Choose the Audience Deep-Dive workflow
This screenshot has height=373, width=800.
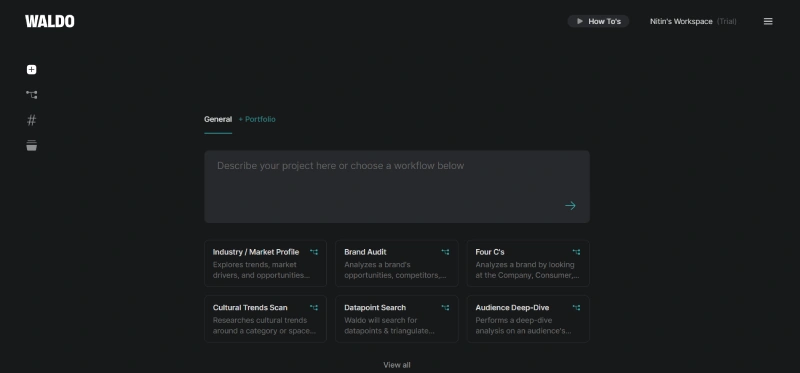pos(528,319)
